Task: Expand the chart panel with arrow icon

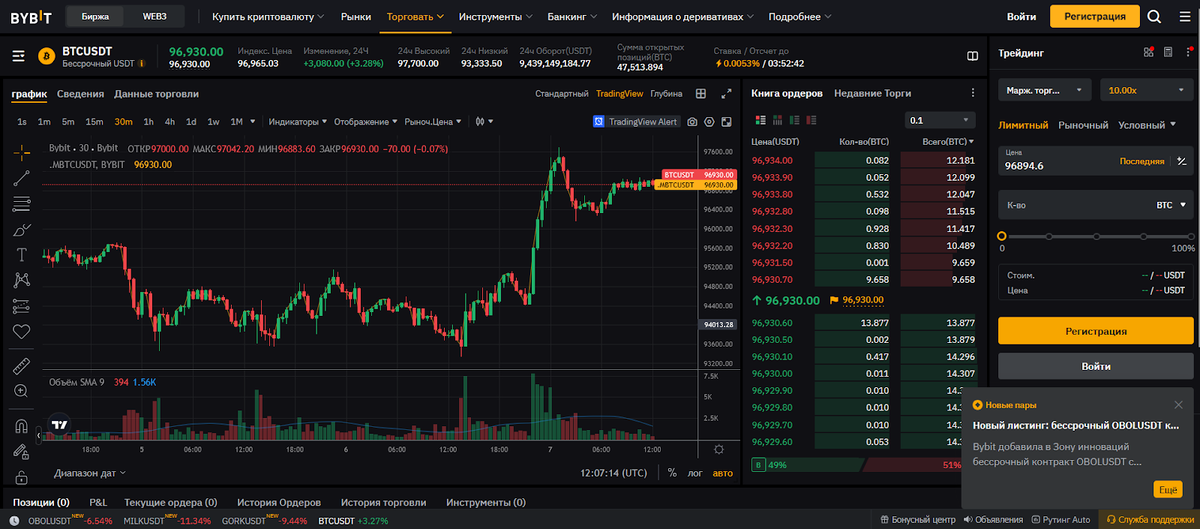Action: [726, 94]
